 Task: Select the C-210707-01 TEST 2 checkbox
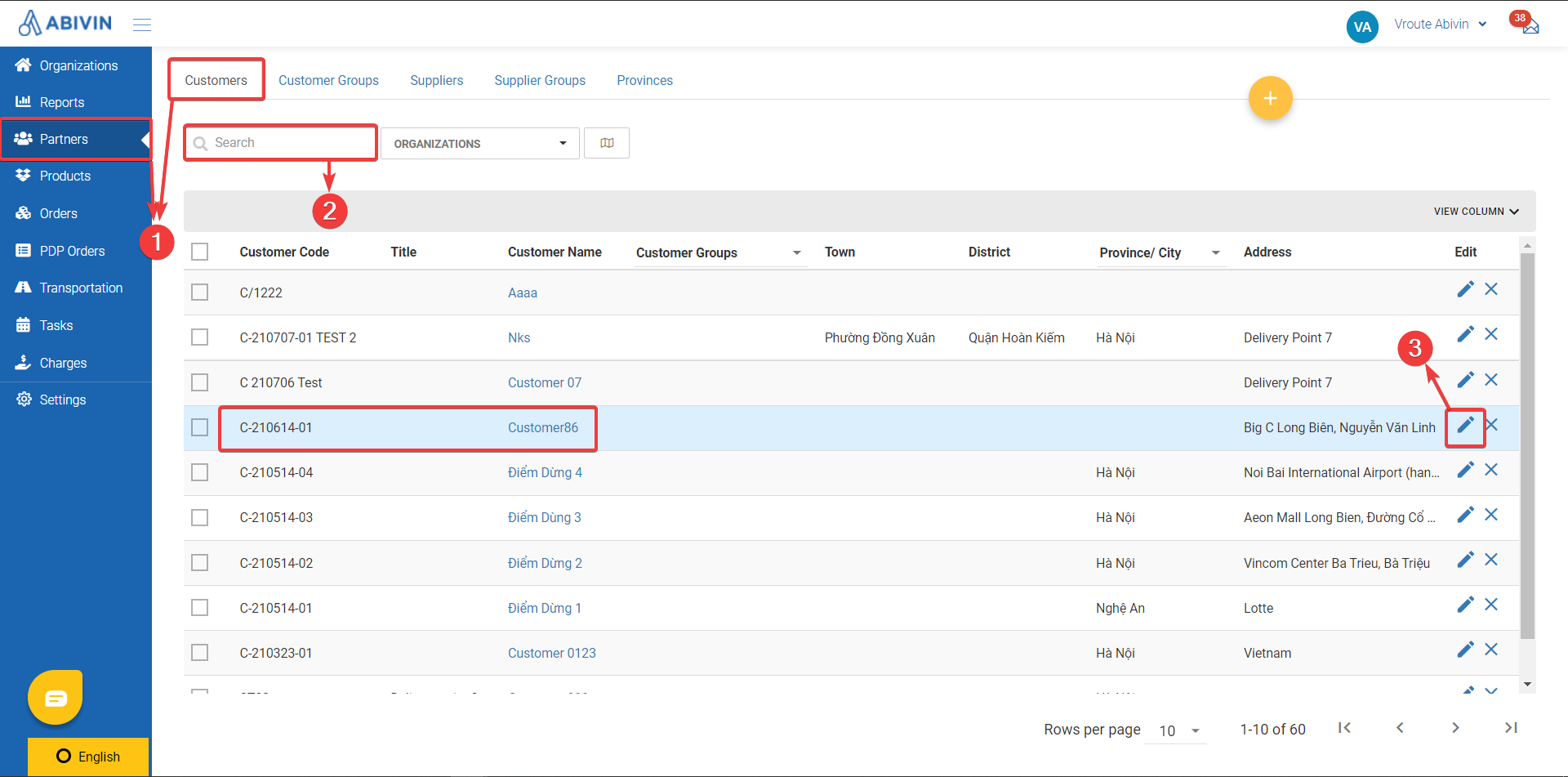tap(200, 337)
